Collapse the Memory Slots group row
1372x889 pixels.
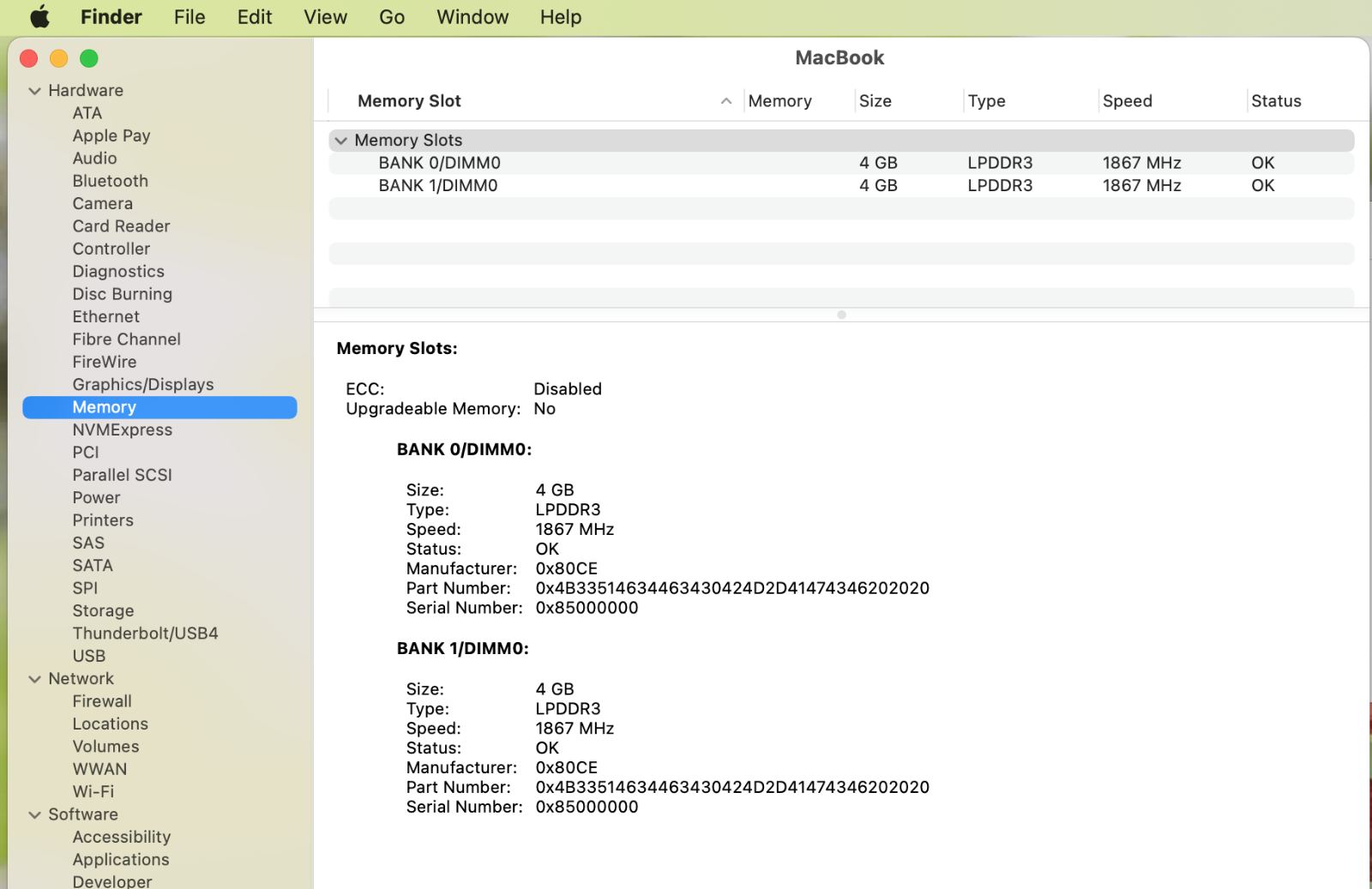(341, 141)
